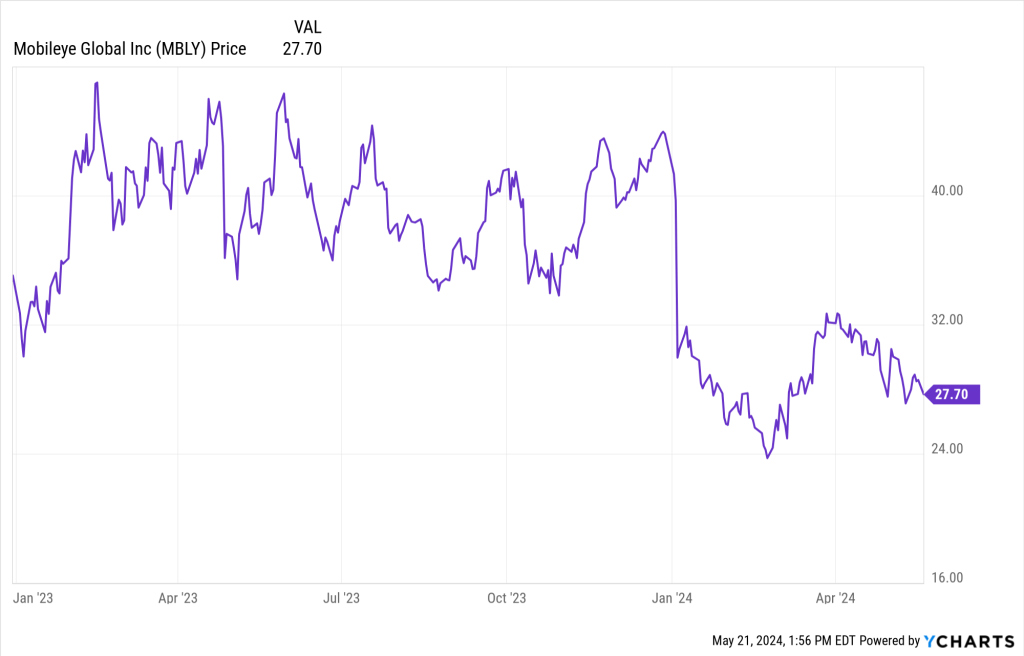Viewport: 1024px width, 656px height.
Task: Select the Jan '23 date label
Action: tap(32, 598)
